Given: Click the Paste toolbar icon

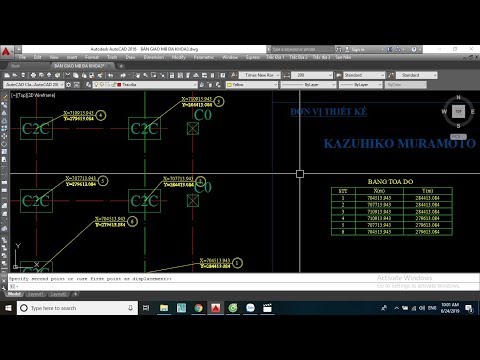Looking at the screenshot, I should [x=84, y=75].
